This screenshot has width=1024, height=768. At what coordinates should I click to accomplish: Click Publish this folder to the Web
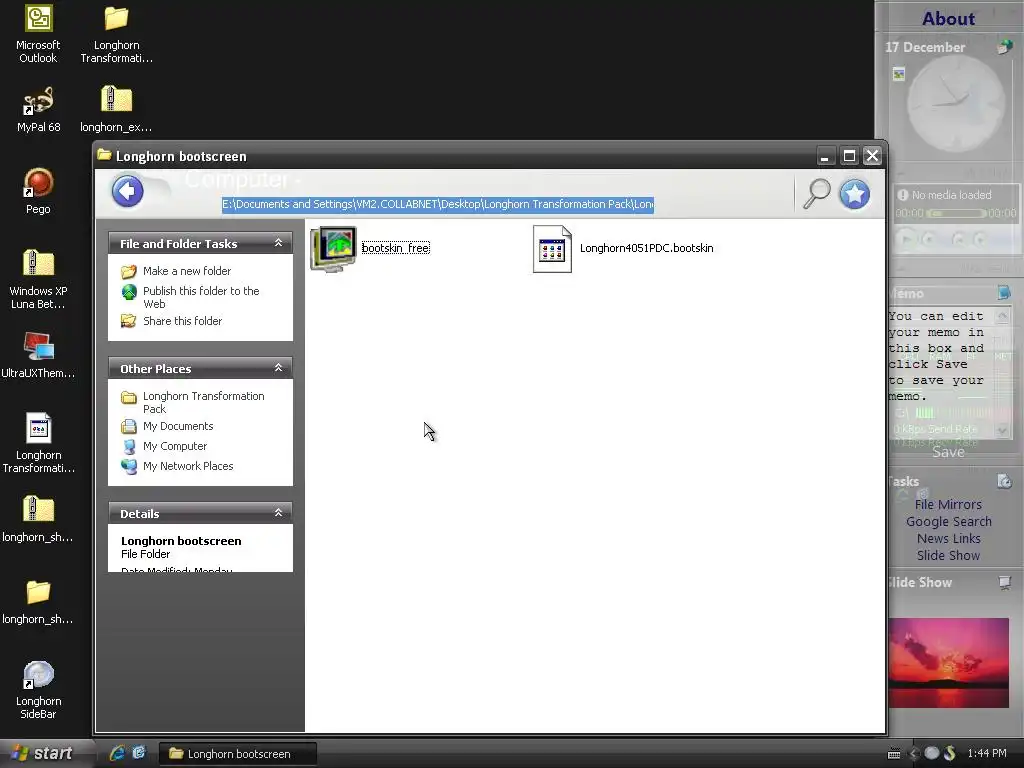tap(200, 297)
